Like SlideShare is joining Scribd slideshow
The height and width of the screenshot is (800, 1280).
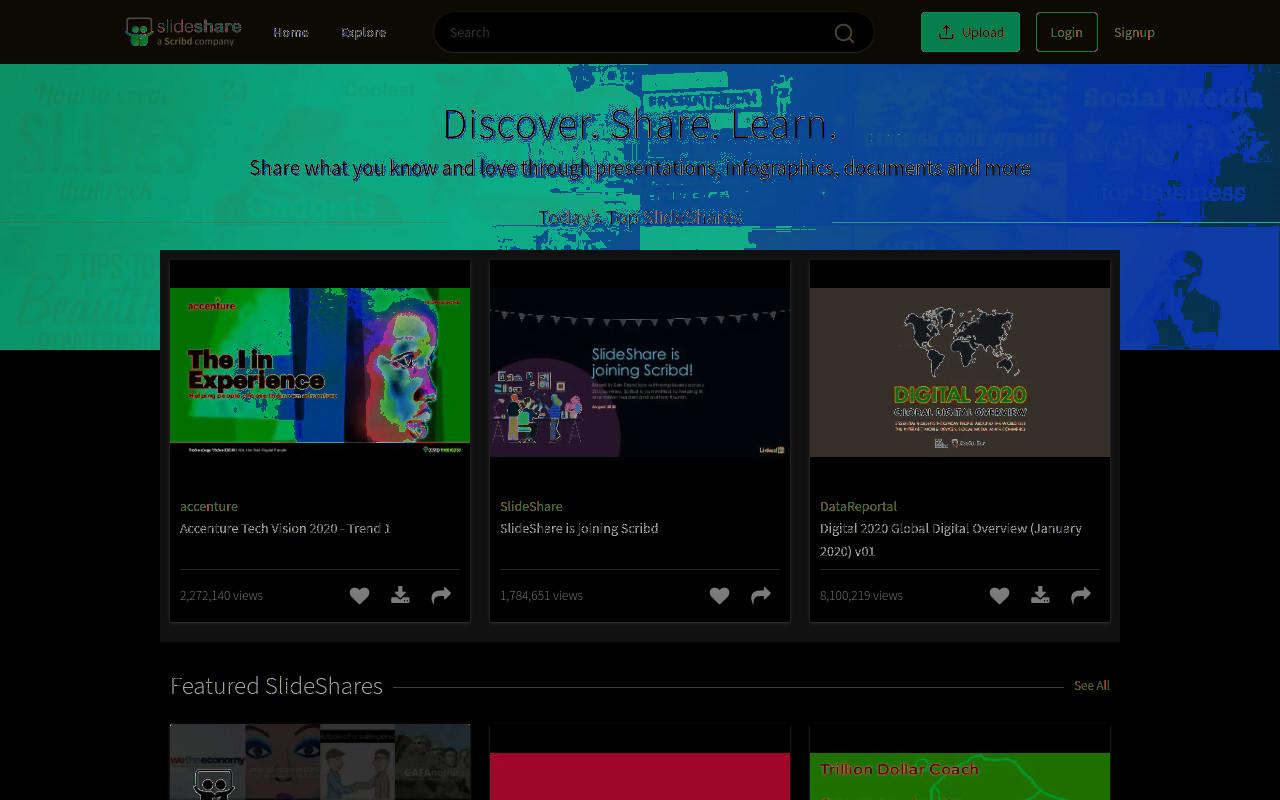pos(720,595)
